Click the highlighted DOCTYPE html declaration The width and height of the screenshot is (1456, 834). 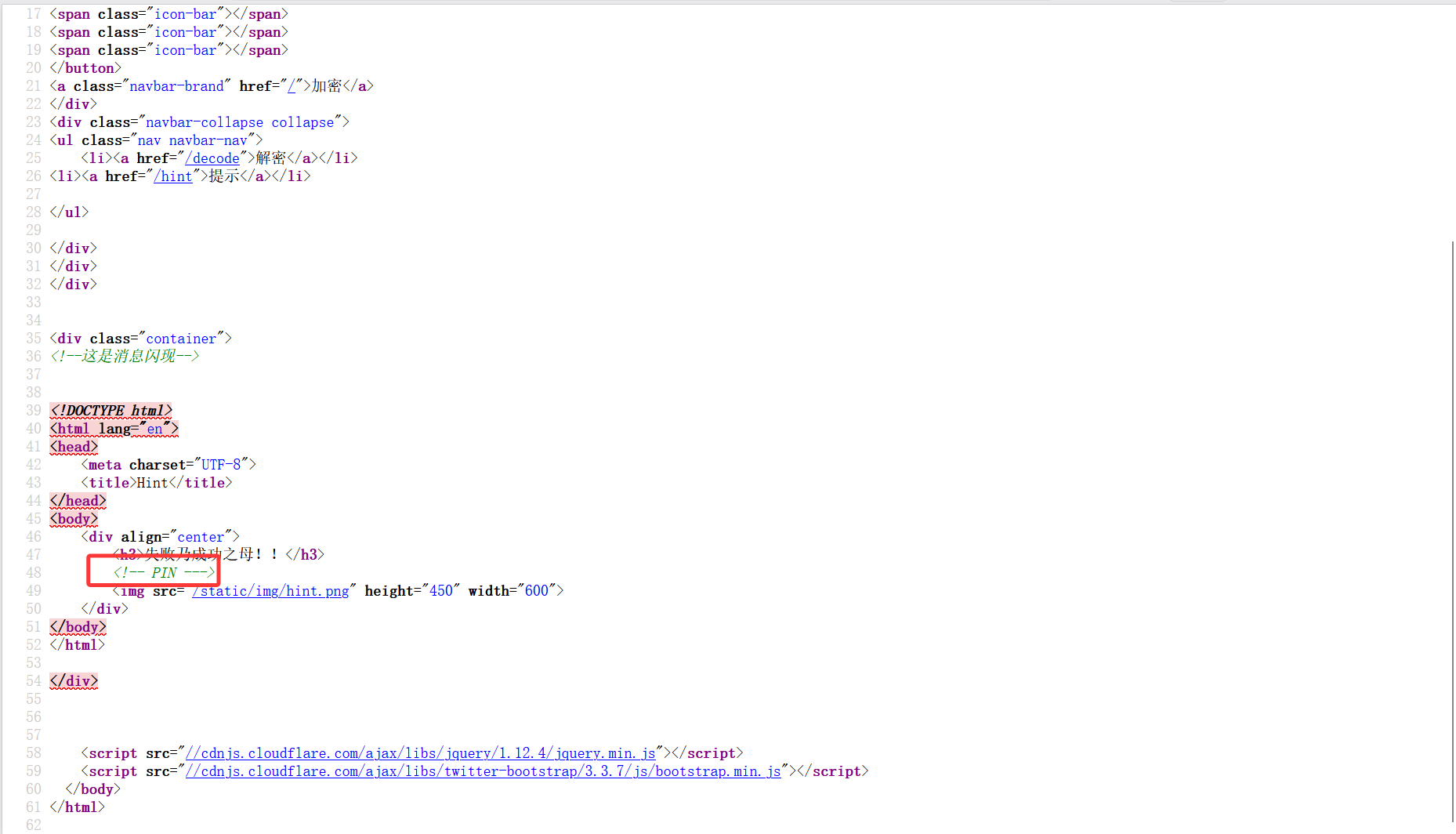tap(110, 411)
